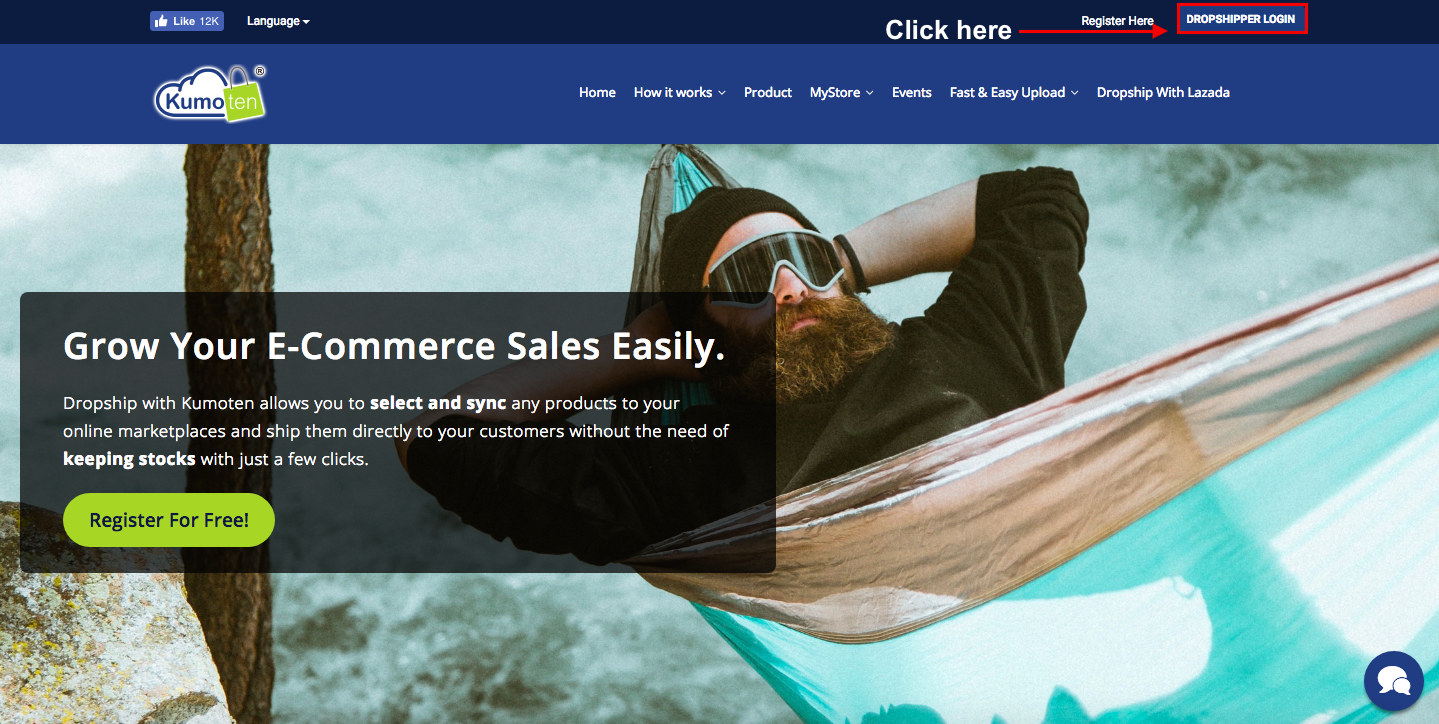Click the chevron next to How it works
Image resolution: width=1439 pixels, height=724 pixels.
(722, 93)
